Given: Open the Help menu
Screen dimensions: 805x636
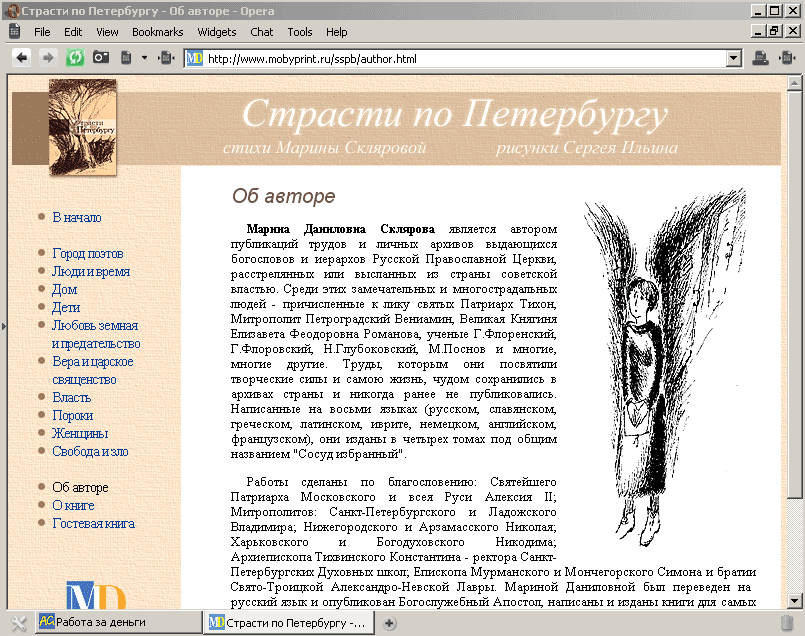Looking at the screenshot, I should pyautogui.click(x=337, y=32).
